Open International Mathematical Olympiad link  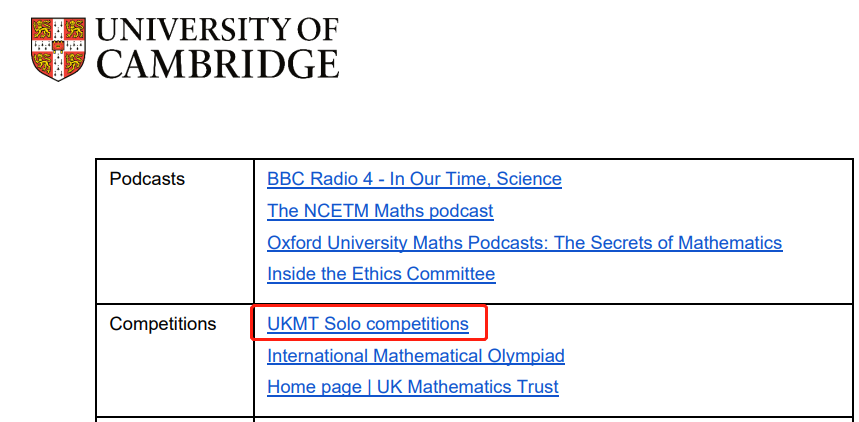click(416, 356)
